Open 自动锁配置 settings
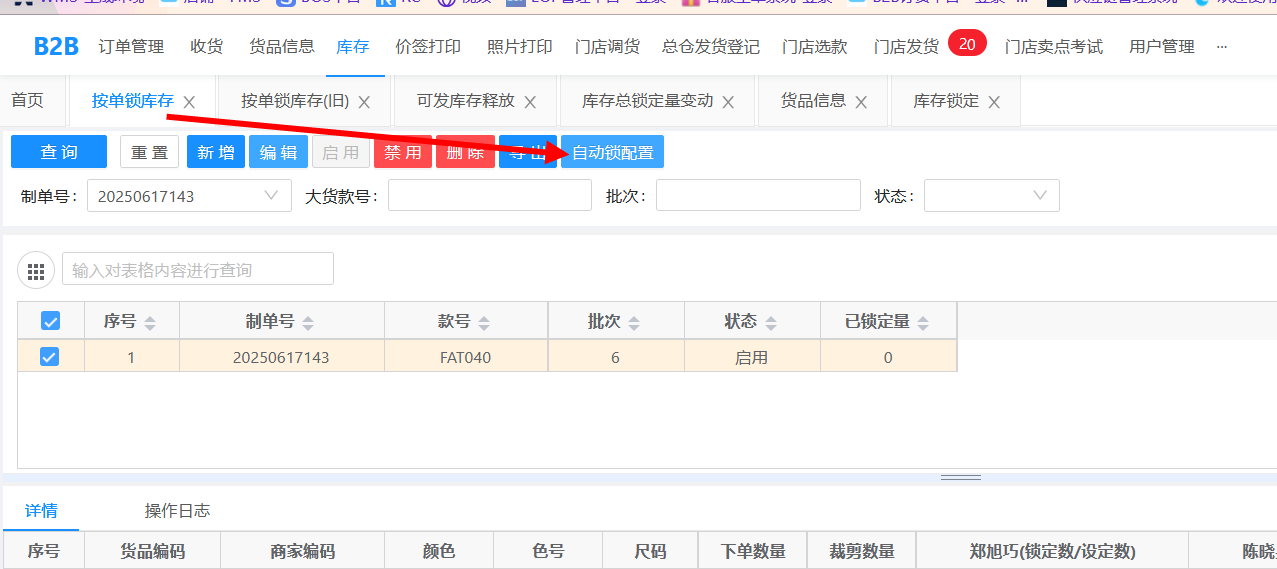Image resolution: width=1277 pixels, height=569 pixels. pos(612,152)
